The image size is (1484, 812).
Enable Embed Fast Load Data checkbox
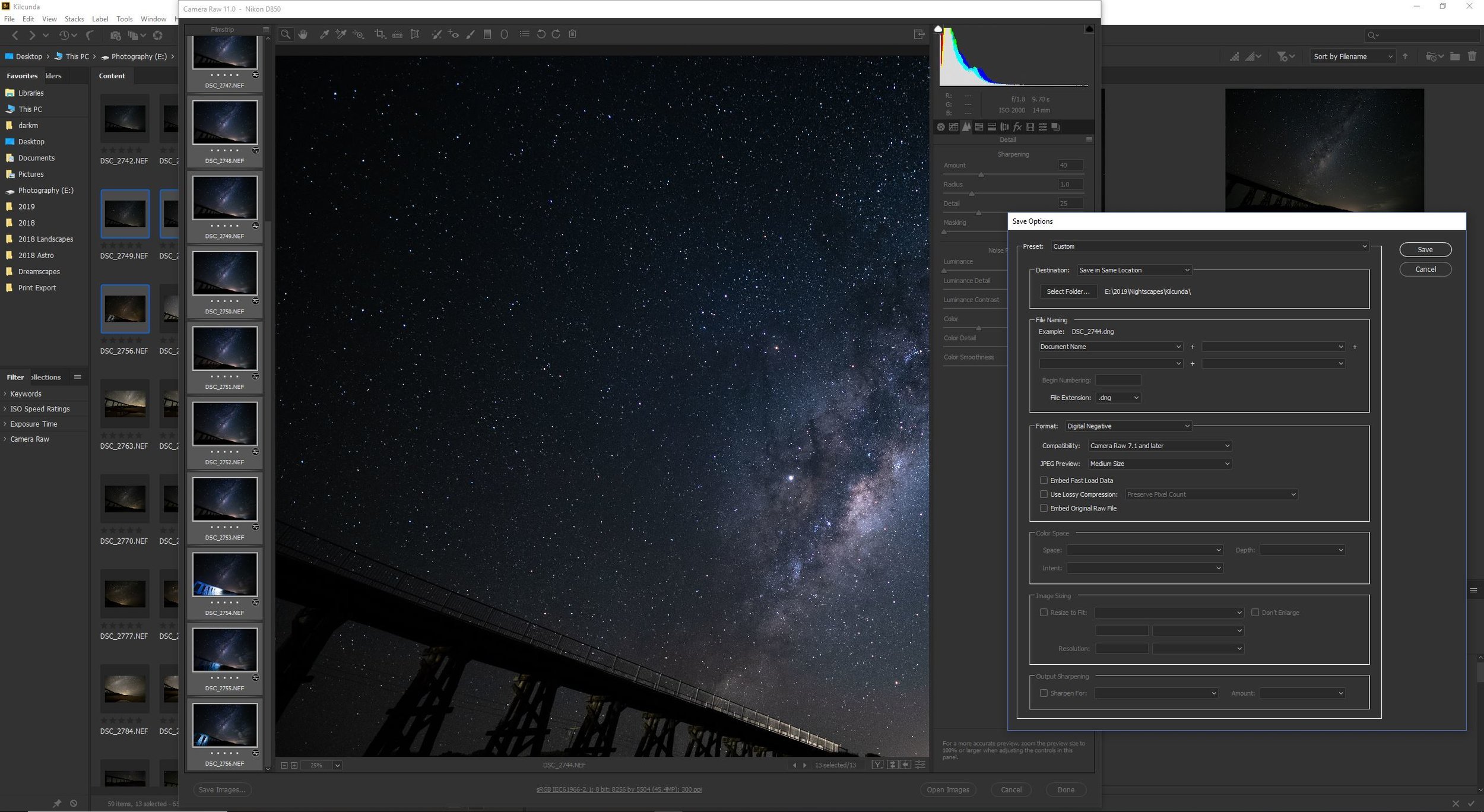click(x=1044, y=480)
